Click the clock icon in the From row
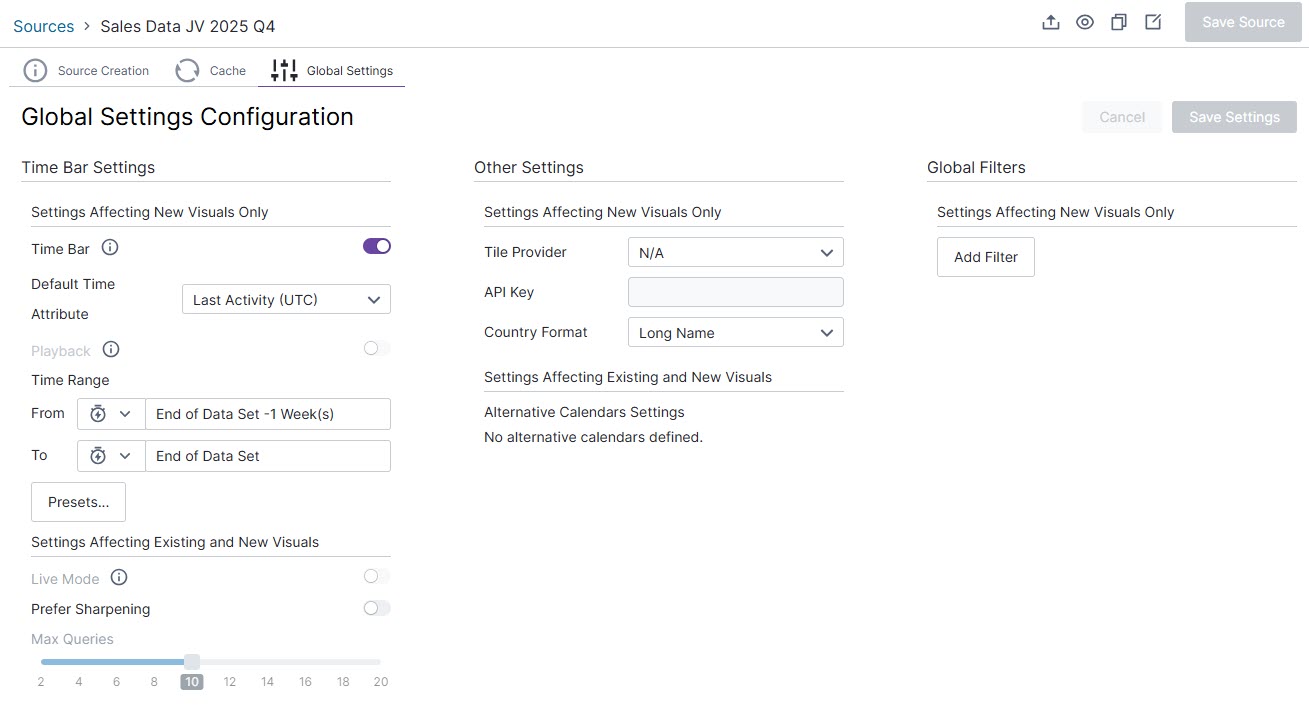Viewport: 1309px width, 722px height. click(97, 414)
